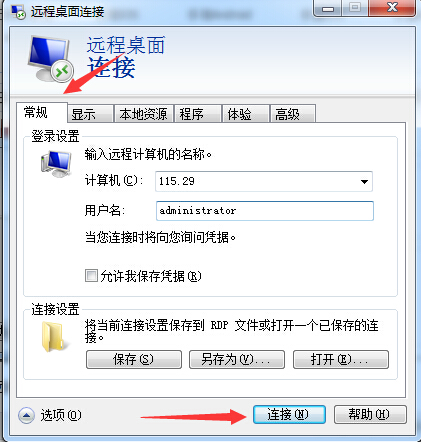
Task: Click the 保存 button
Action: (134, 359)
